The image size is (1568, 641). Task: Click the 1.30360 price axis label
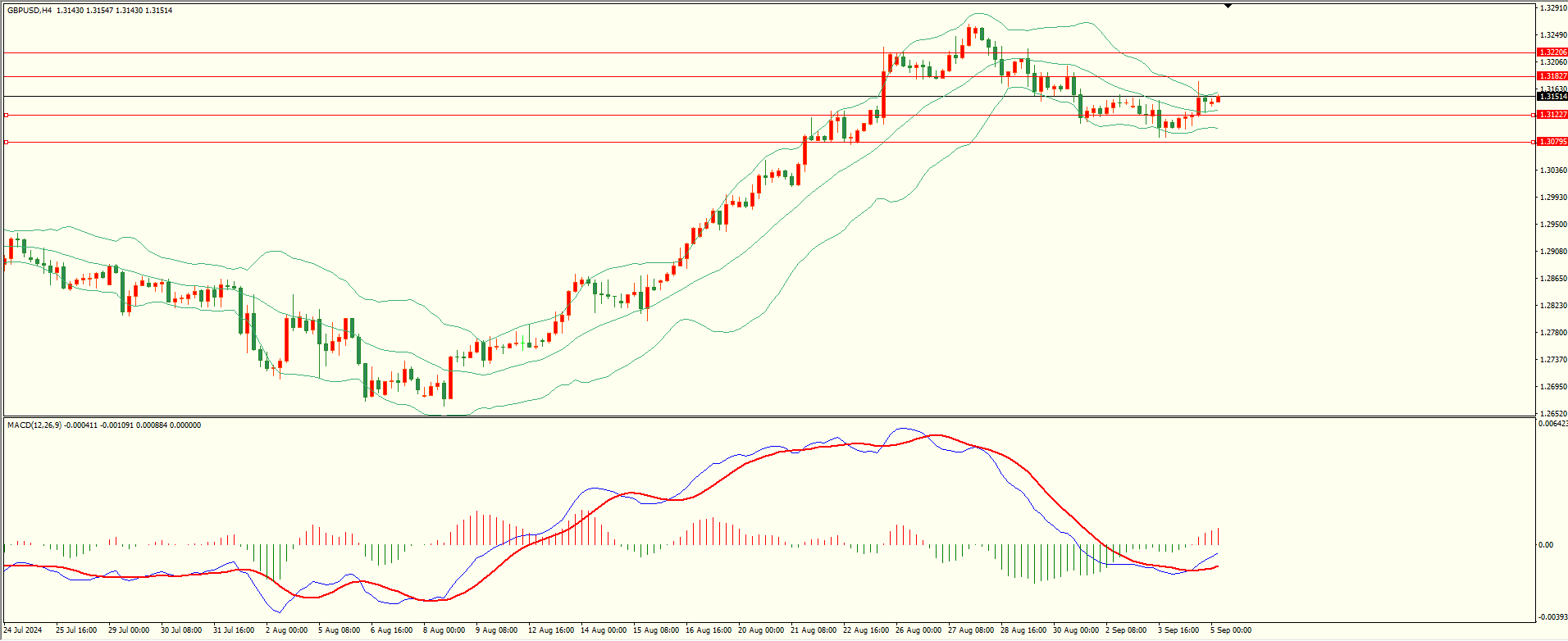coord(1553,170)
